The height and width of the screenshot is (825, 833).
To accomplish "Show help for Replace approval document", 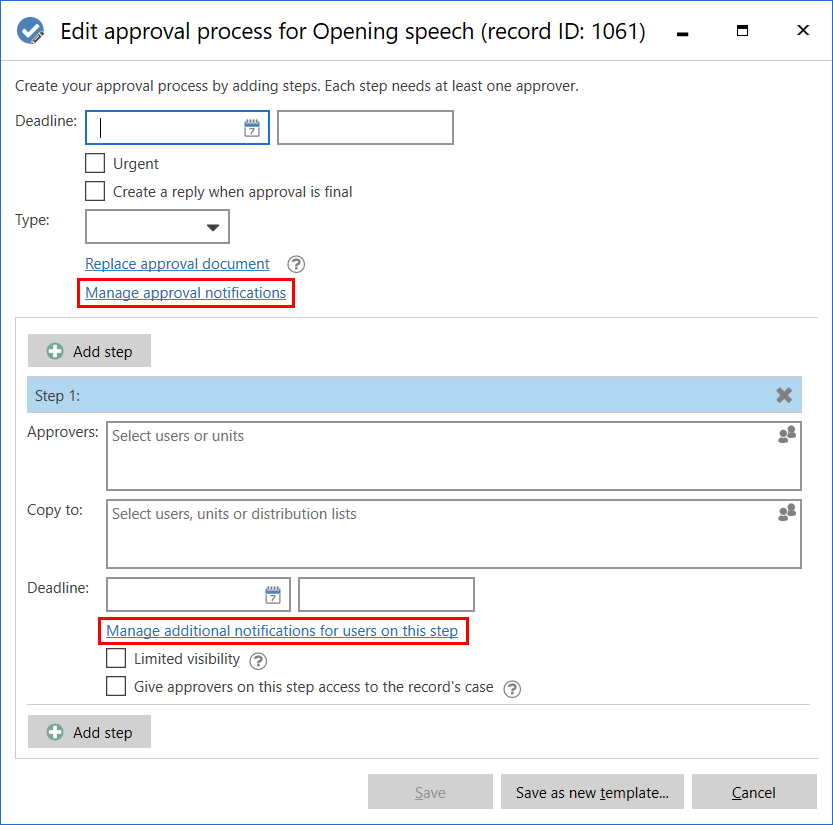I will click(295, 265).
